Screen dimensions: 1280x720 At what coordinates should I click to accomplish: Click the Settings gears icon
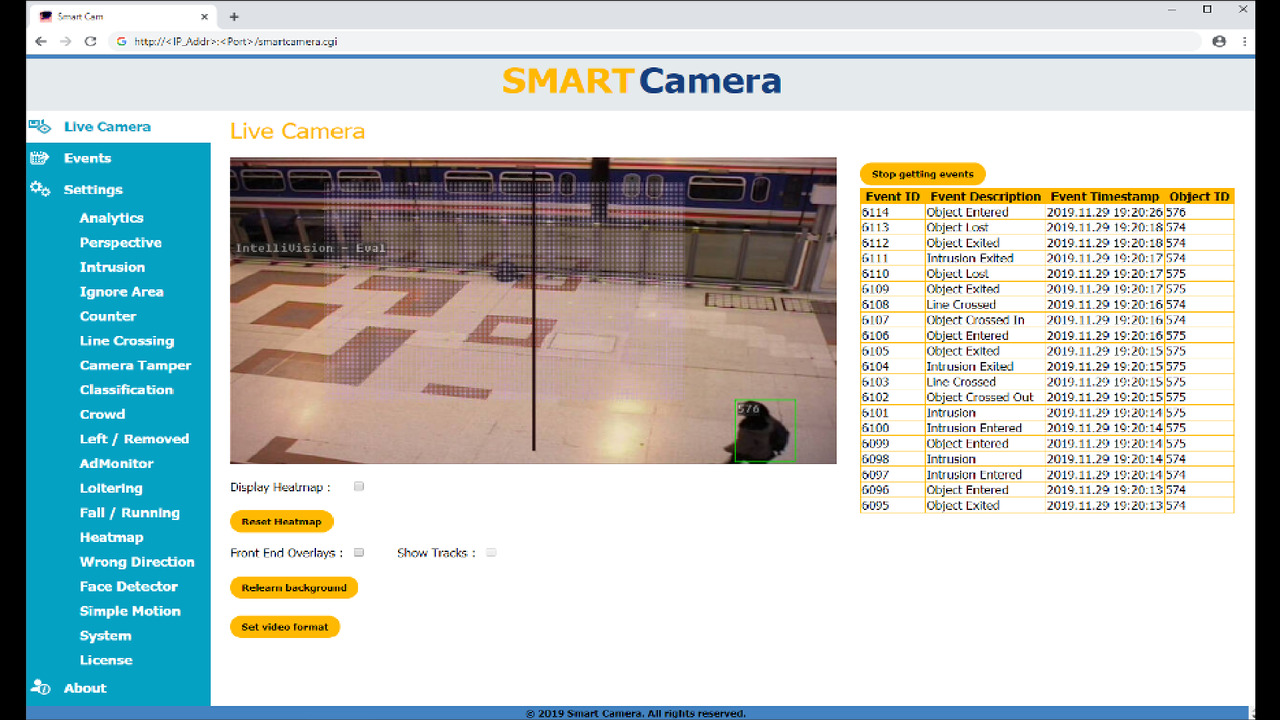click(40, 189)
